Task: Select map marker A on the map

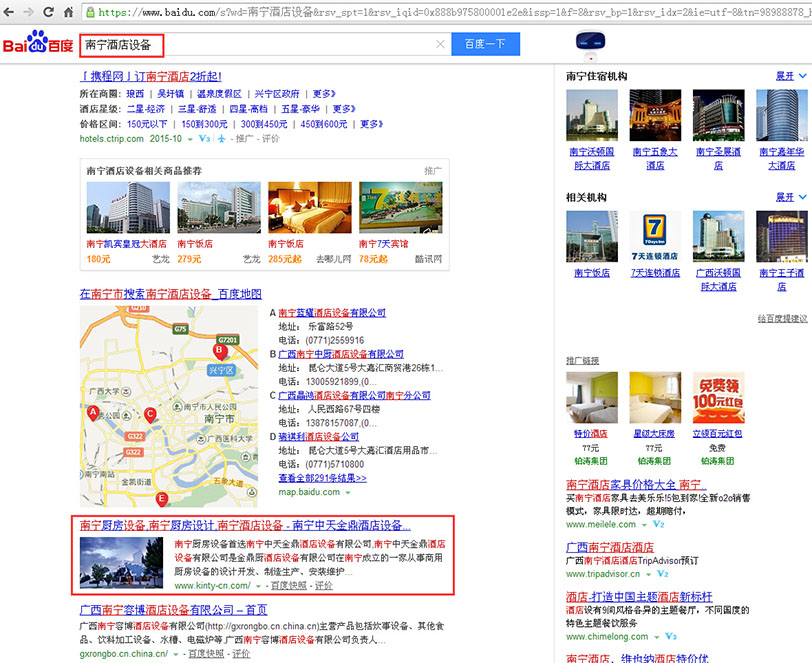Action: 93,414
